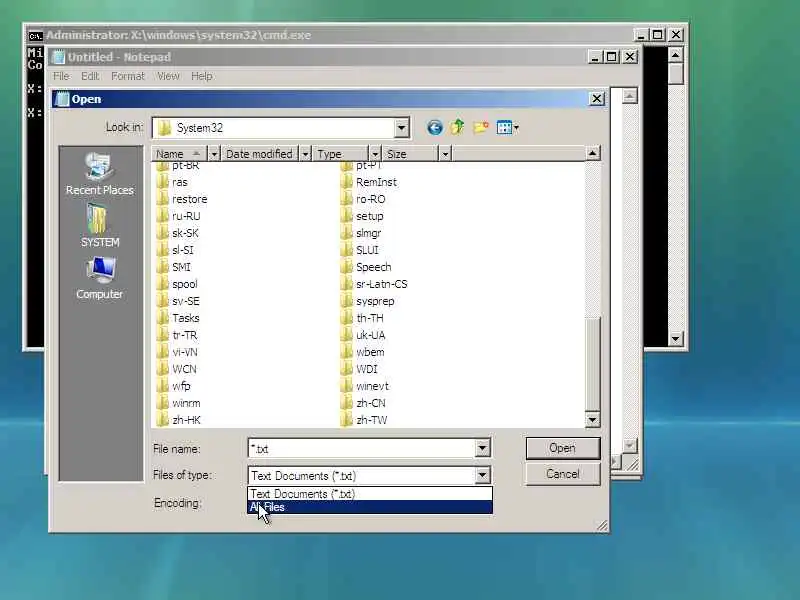Click the Open button

tap(563, 448)
